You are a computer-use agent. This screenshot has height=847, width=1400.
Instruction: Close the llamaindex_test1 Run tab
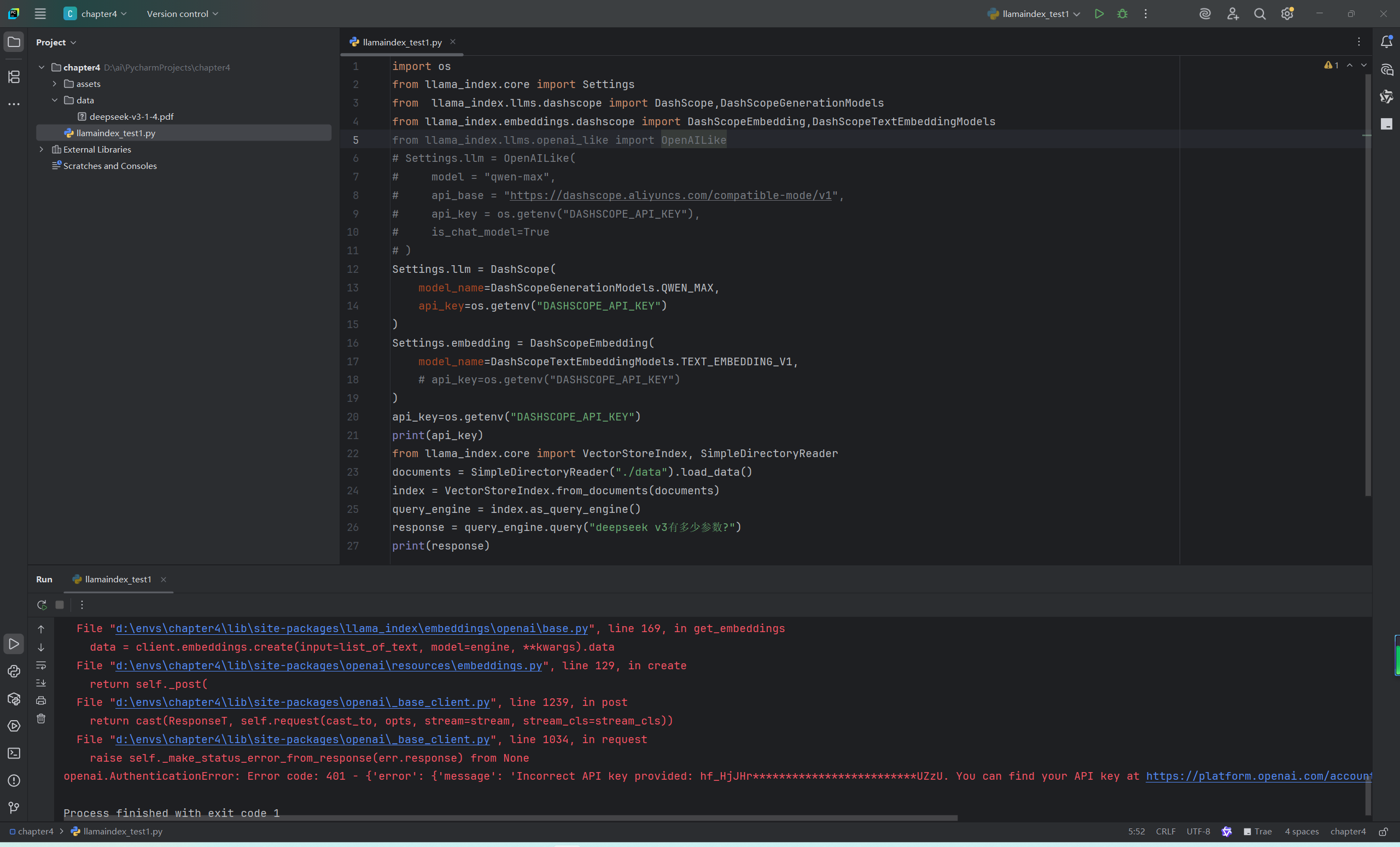point(164,580)
